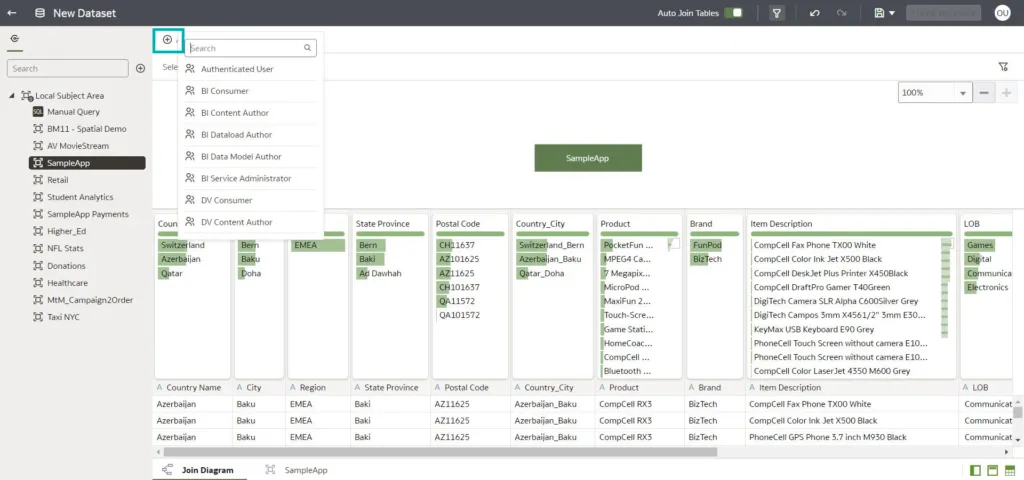1024x480 pixels.
Task: Toggle the left split panel layout icon
Action: tap(975, 470)
